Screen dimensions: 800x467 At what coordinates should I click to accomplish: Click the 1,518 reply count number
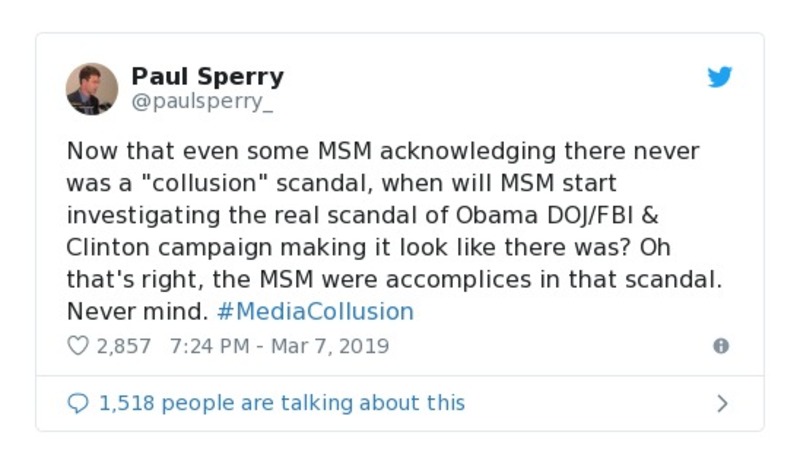[x=125, y=403]
